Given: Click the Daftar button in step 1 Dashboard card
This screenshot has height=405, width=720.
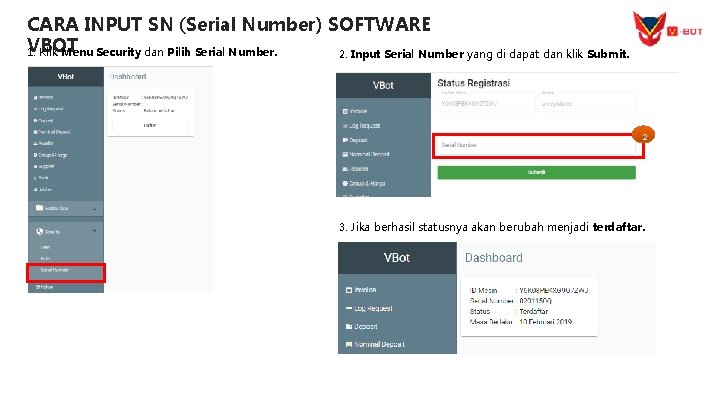Looking at the screenshot, I should click(x=150, y=125).
